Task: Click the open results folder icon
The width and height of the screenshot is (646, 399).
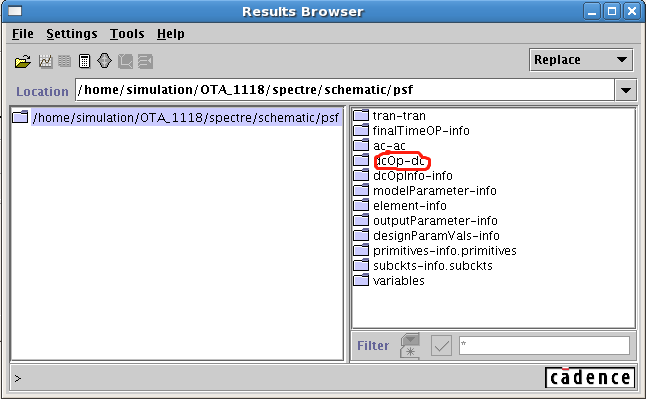Action: [23, 61]
